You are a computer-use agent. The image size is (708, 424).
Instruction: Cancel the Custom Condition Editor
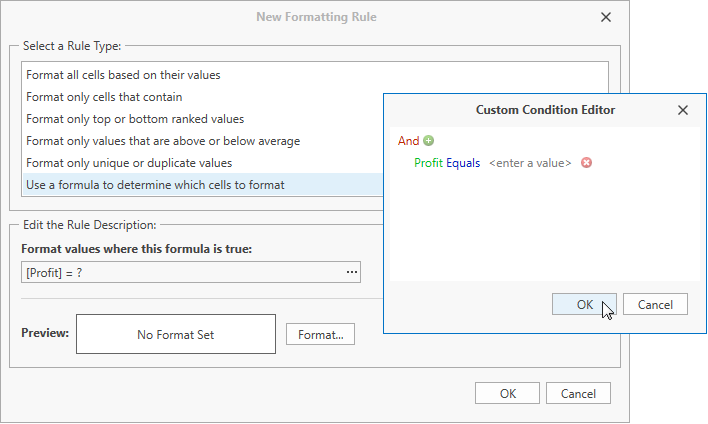coord(655,304)
